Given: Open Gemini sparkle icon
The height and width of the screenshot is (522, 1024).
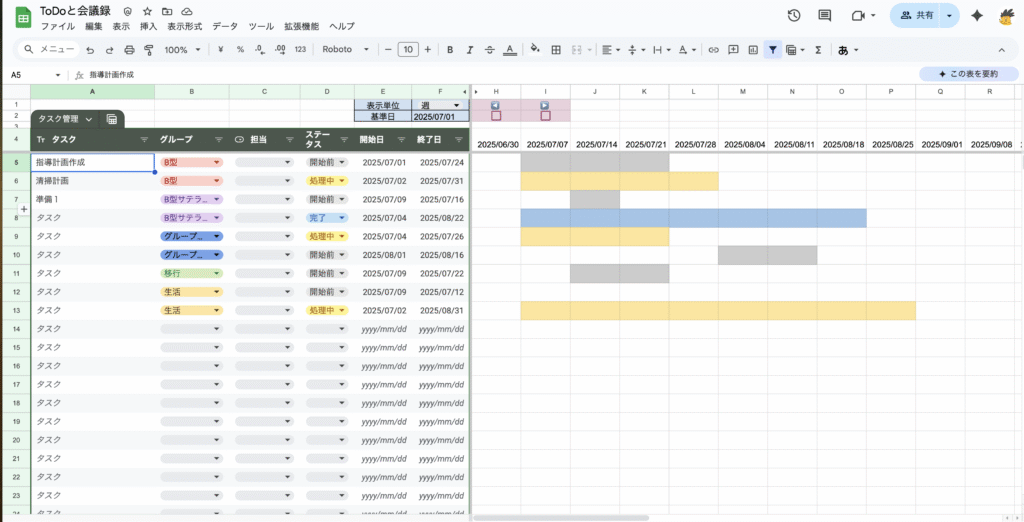Looking at the screenshot, I should coord(977,16).
